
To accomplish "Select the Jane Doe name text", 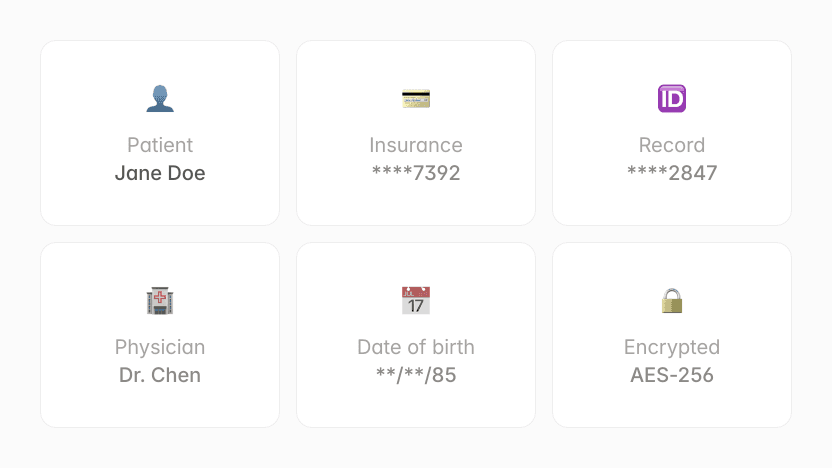I will [x=160, y=173].
